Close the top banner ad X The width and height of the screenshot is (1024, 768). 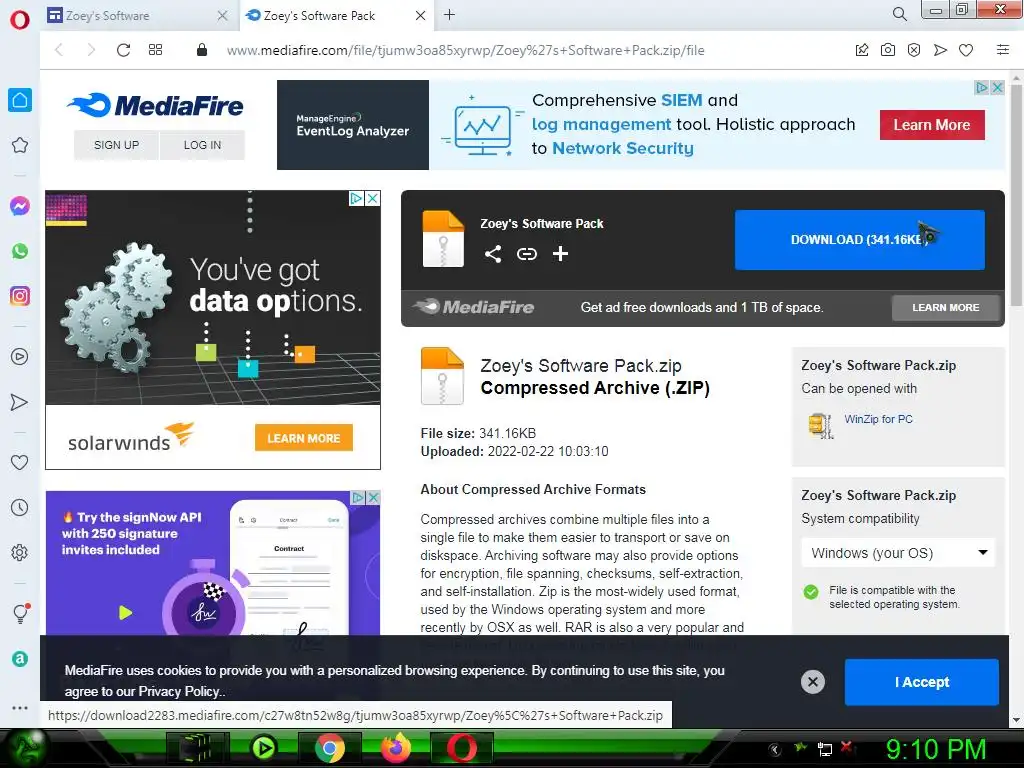[x=997, y=88]
